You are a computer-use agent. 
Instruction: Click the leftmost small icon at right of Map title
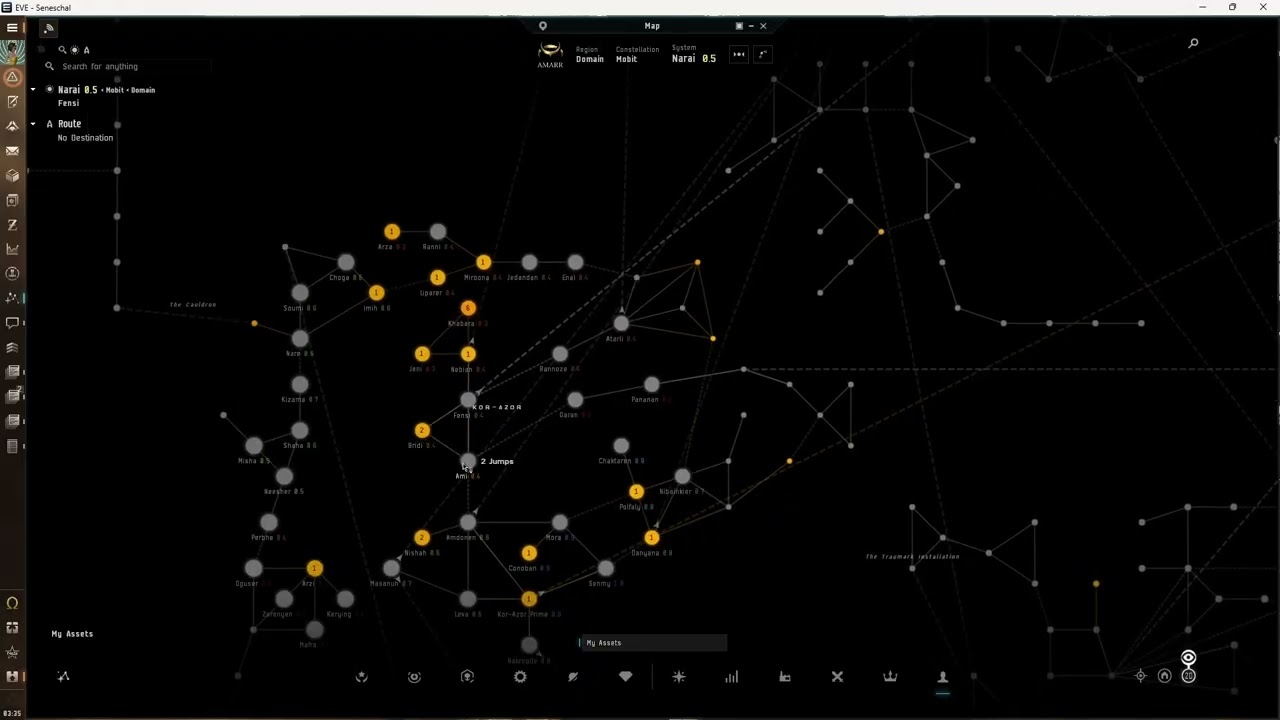click(x=739, y=26)
